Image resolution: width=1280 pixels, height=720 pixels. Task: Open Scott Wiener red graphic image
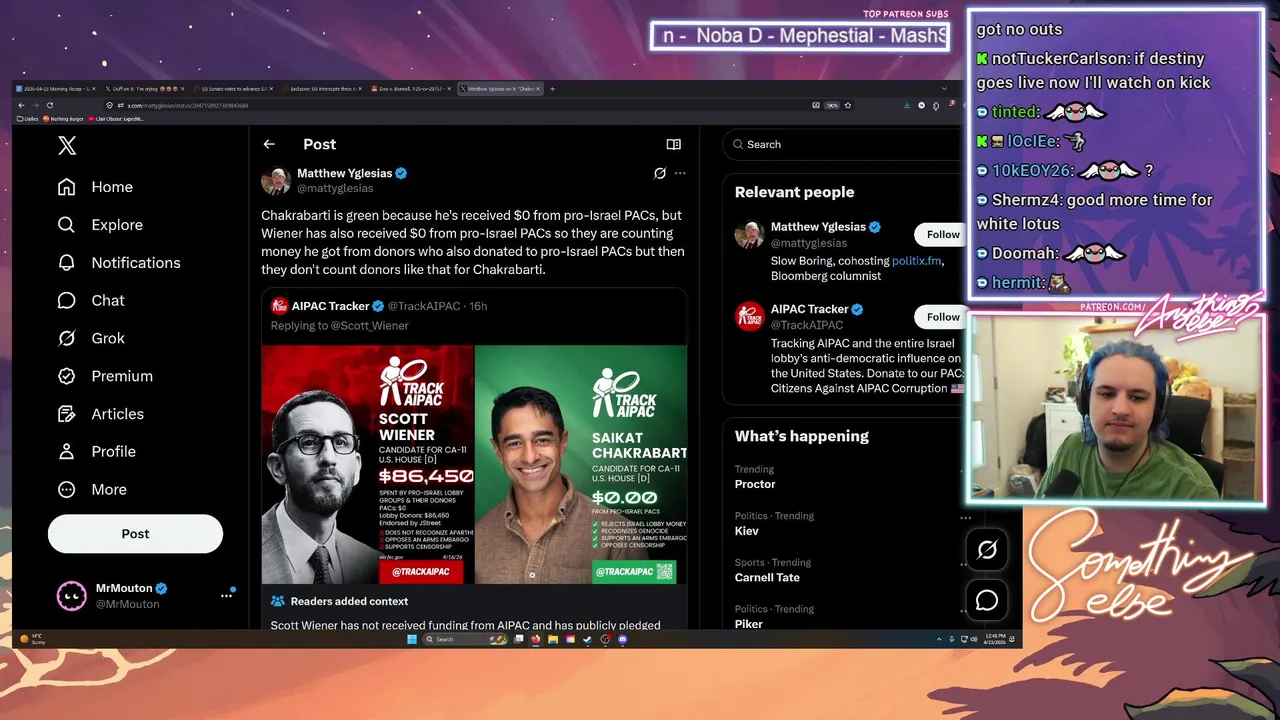click(x=368, y=465)
